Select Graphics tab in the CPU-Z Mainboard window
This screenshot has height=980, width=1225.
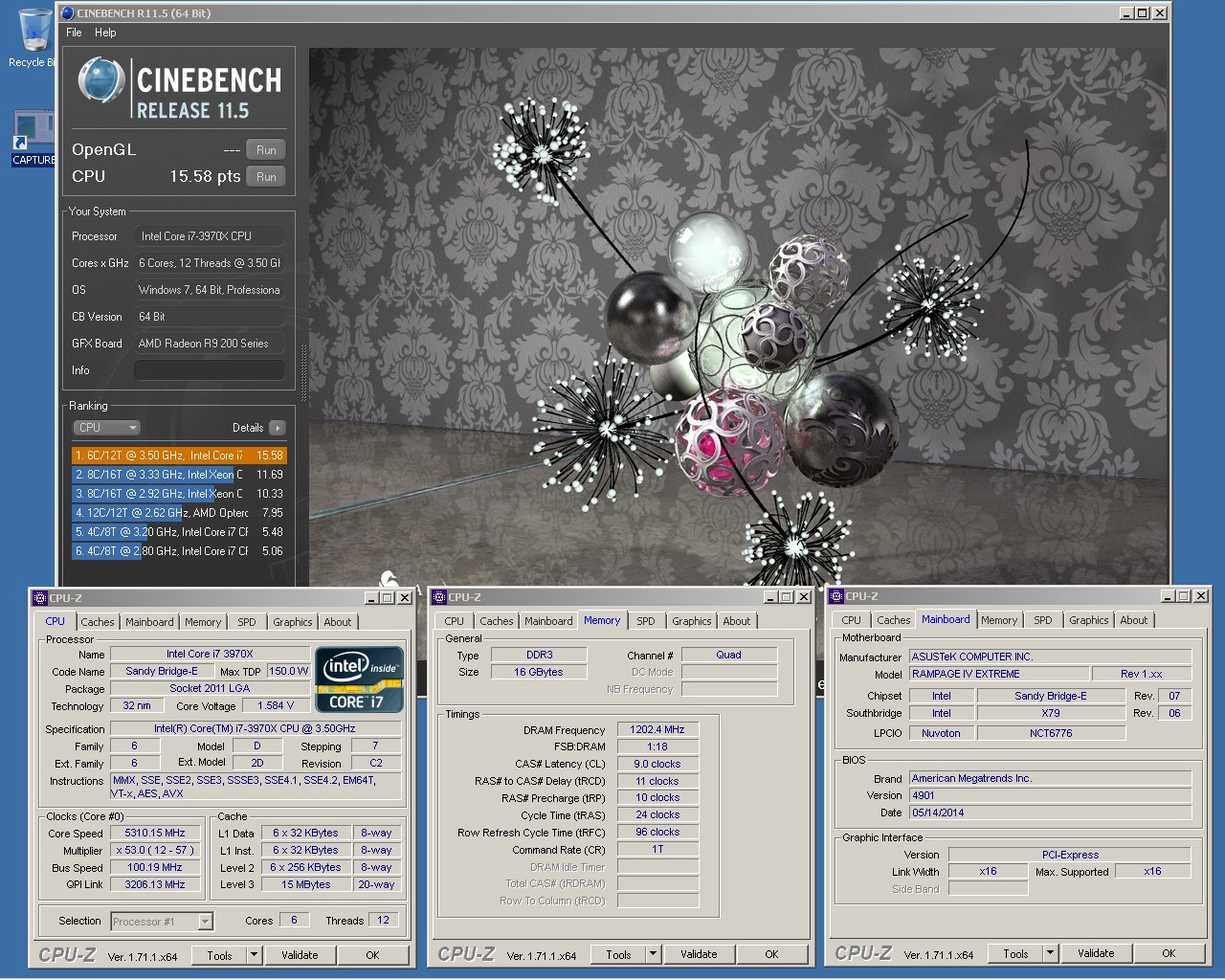tap(1089, 620)
